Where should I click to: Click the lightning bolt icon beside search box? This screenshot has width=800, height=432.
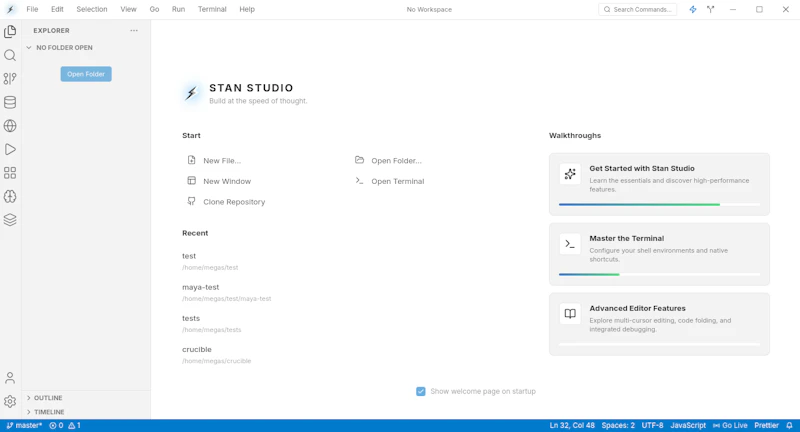coord(693,9)
